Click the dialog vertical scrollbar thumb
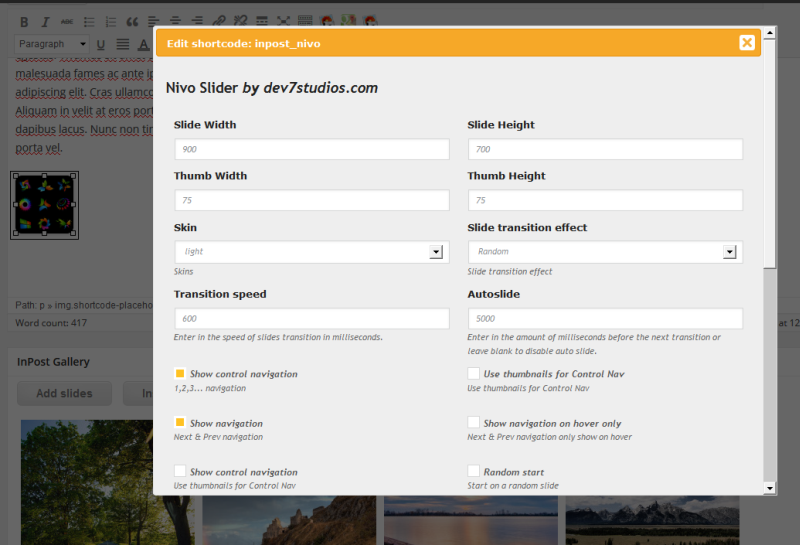This screenshot has width=800, height=545. coord(770,153)
